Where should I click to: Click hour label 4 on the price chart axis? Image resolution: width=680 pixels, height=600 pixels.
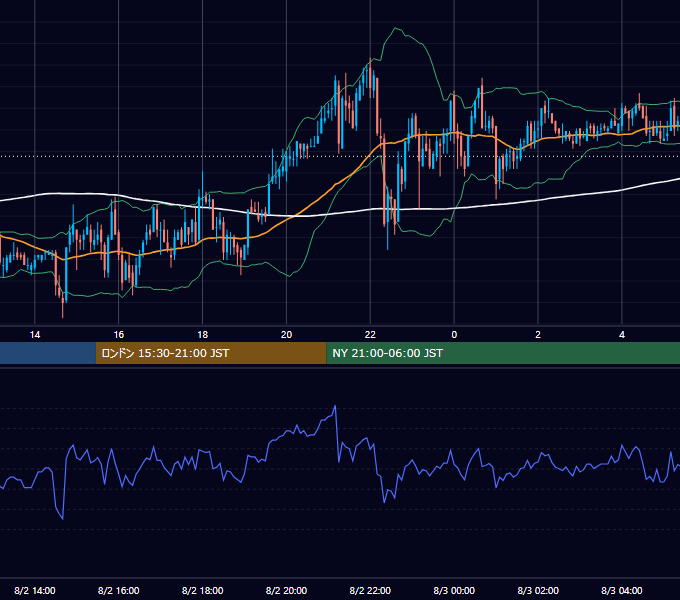tap(621, 334)
